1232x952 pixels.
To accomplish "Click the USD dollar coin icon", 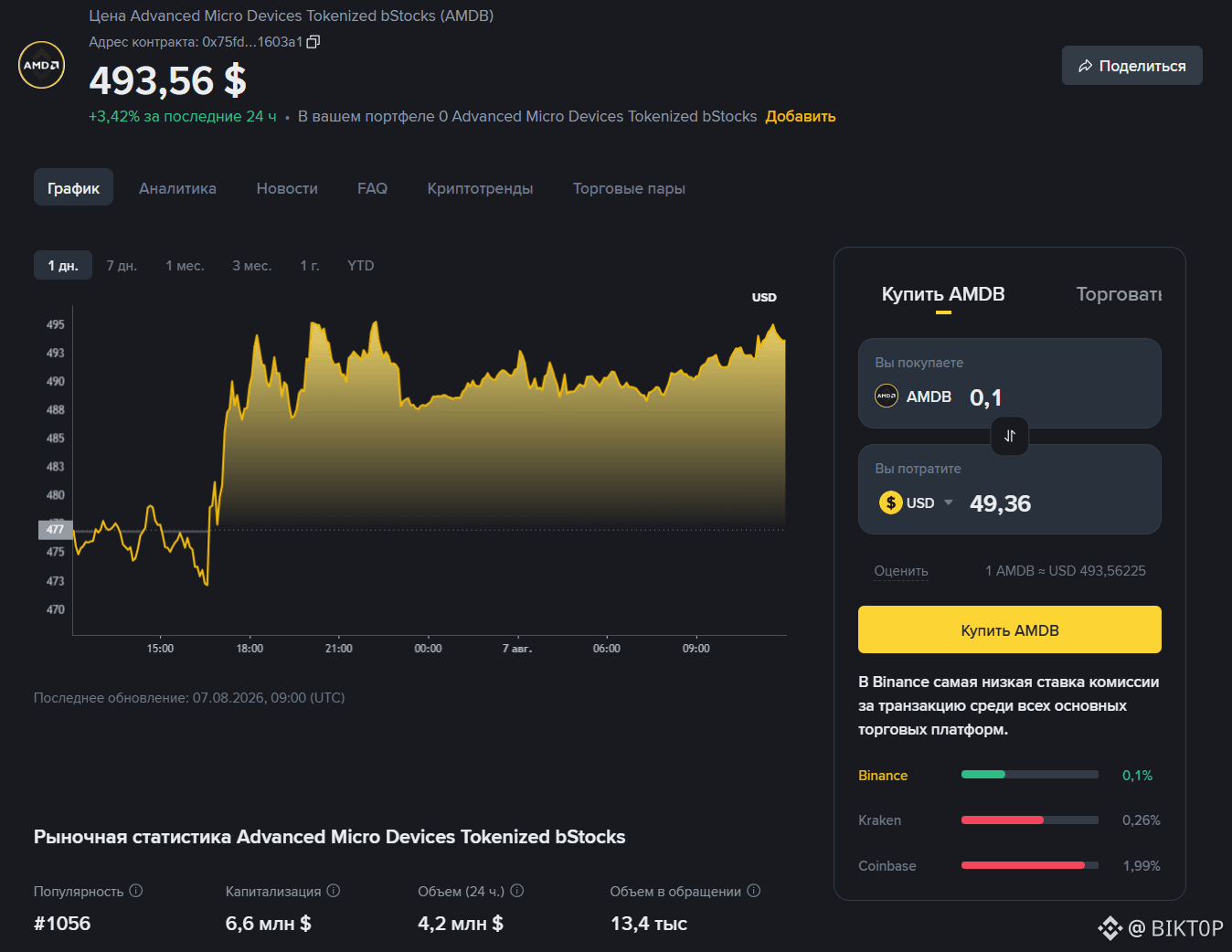I will pyautogui.click(x=891, y=502).
